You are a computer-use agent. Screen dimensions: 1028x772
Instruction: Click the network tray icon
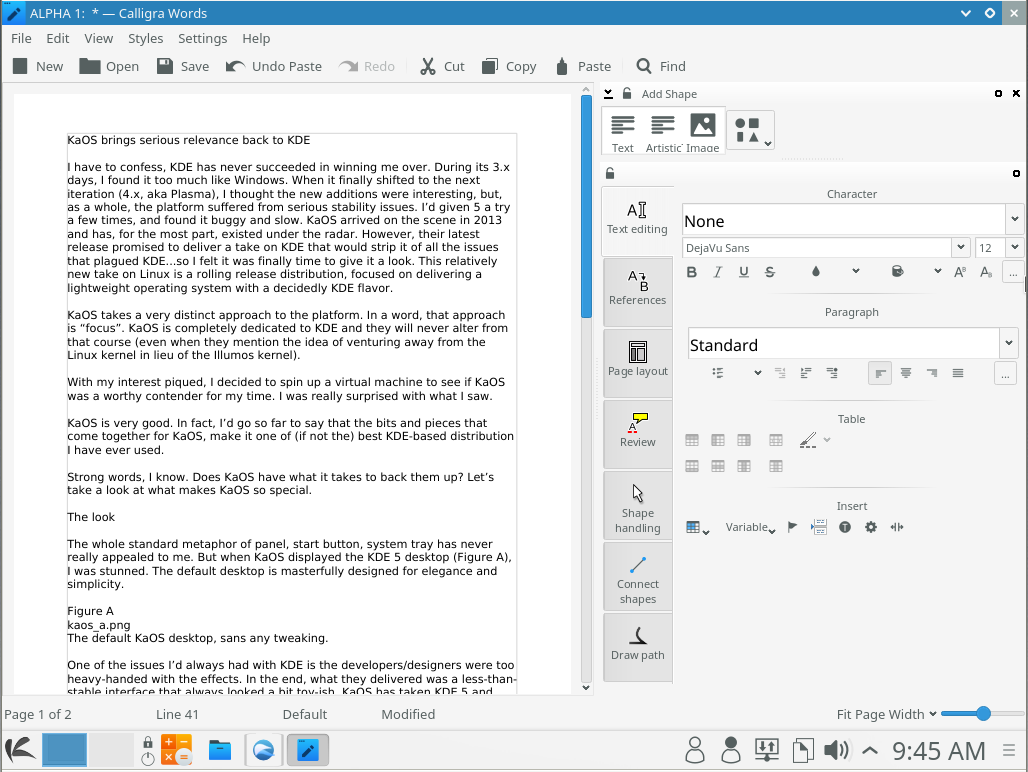point(766,750)
